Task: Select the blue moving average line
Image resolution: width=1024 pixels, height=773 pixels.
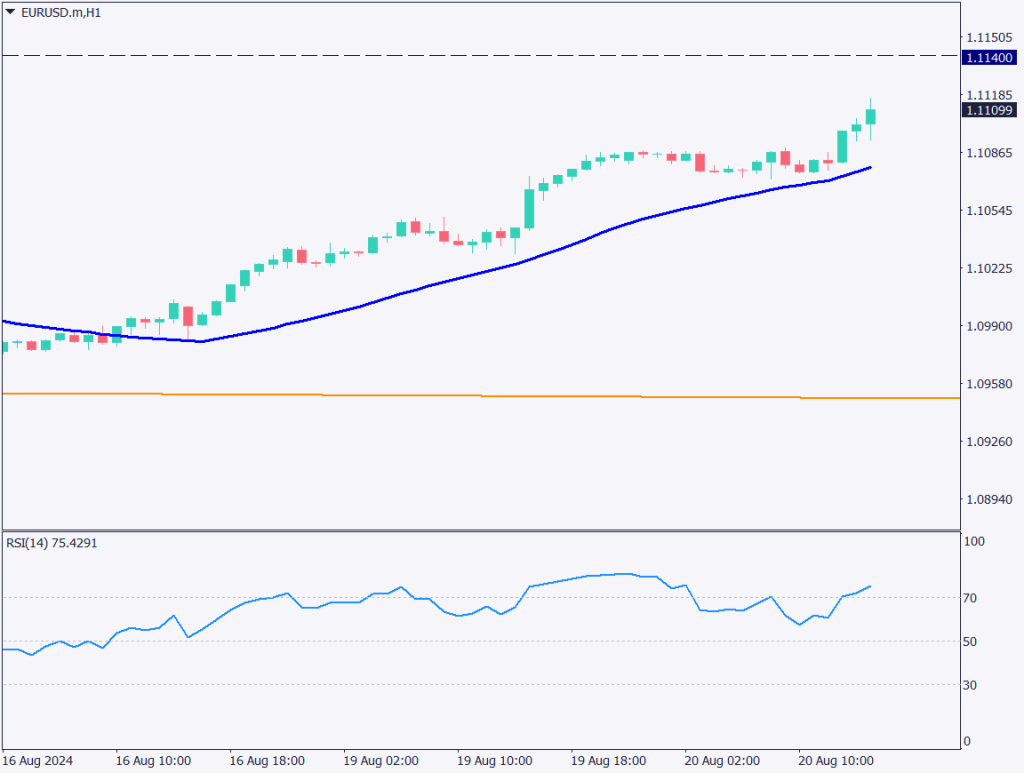Action: [x=400, y=294]
